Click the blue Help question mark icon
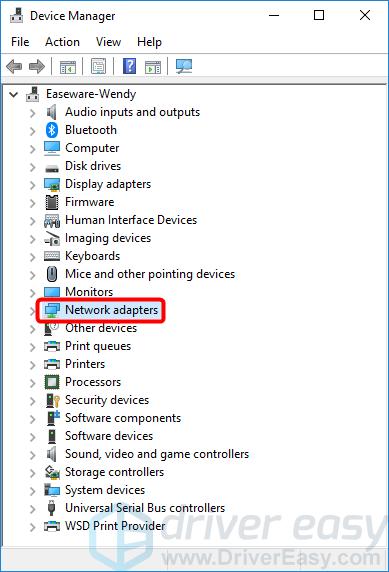This screenshot has width=389, height=572. 130,66
